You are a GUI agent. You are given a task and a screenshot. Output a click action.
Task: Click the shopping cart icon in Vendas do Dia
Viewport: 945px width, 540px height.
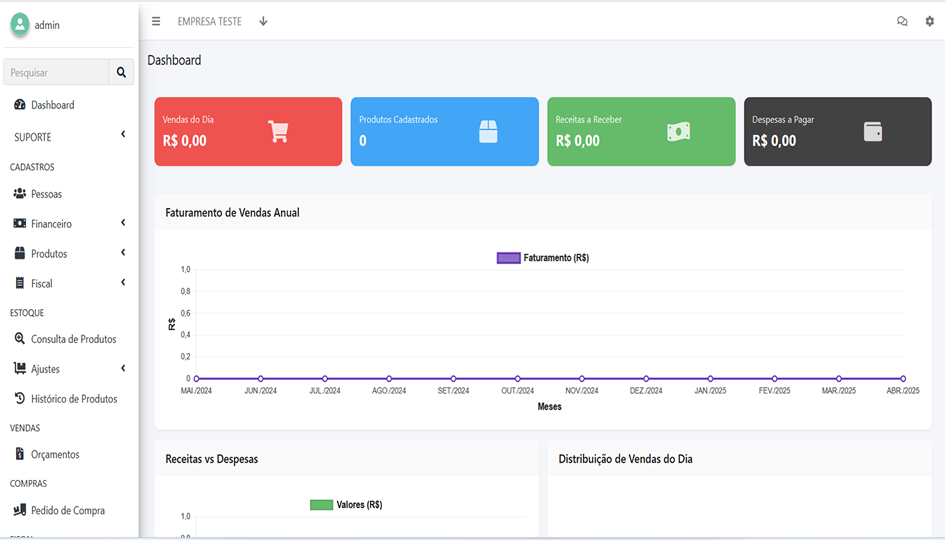278,131
